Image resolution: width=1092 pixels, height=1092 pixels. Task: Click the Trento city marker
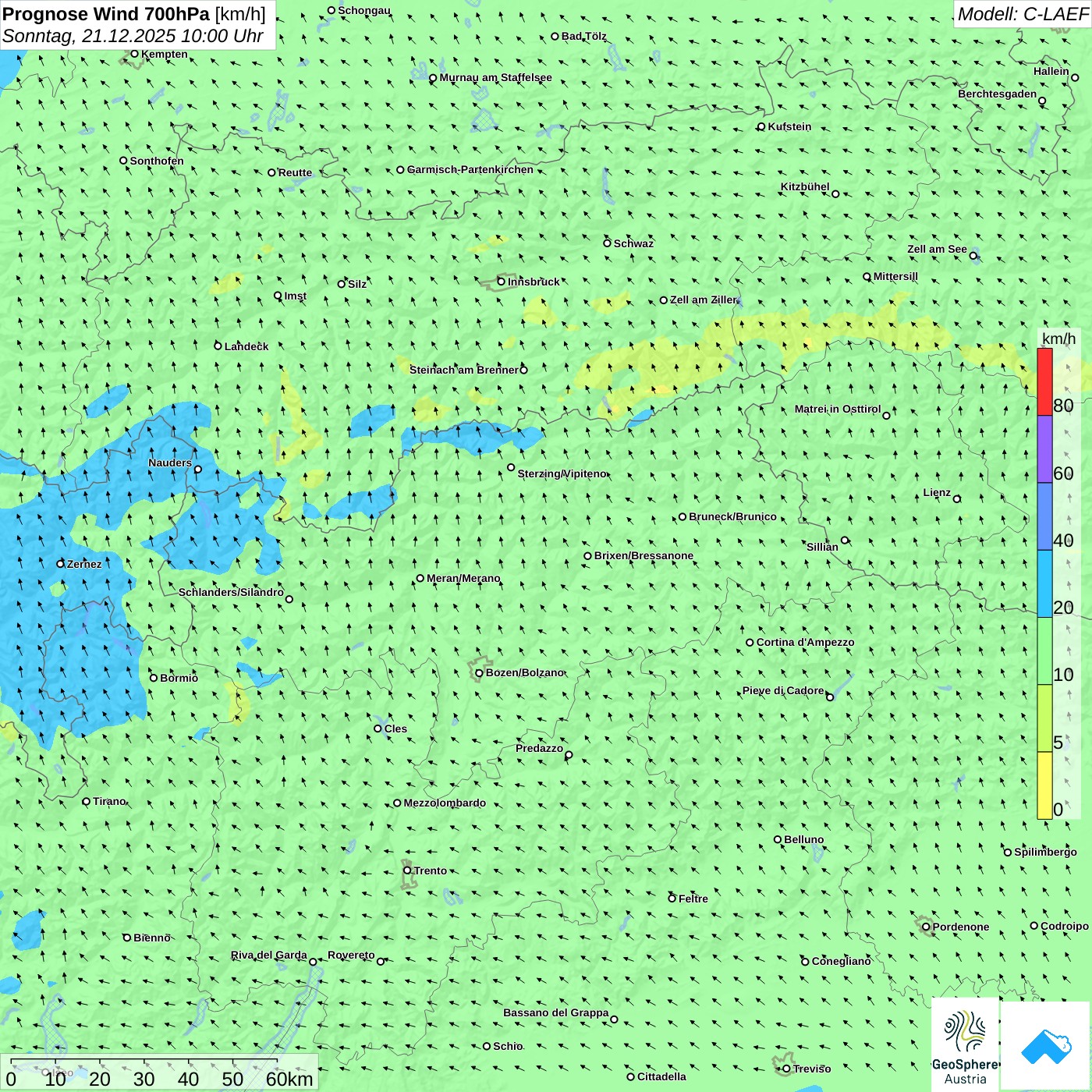click(407, 870)
